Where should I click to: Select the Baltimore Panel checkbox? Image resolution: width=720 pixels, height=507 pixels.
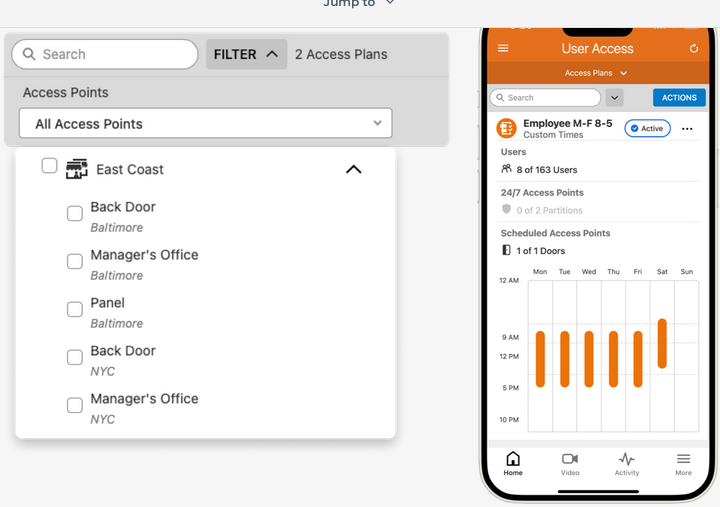[75, 310]
